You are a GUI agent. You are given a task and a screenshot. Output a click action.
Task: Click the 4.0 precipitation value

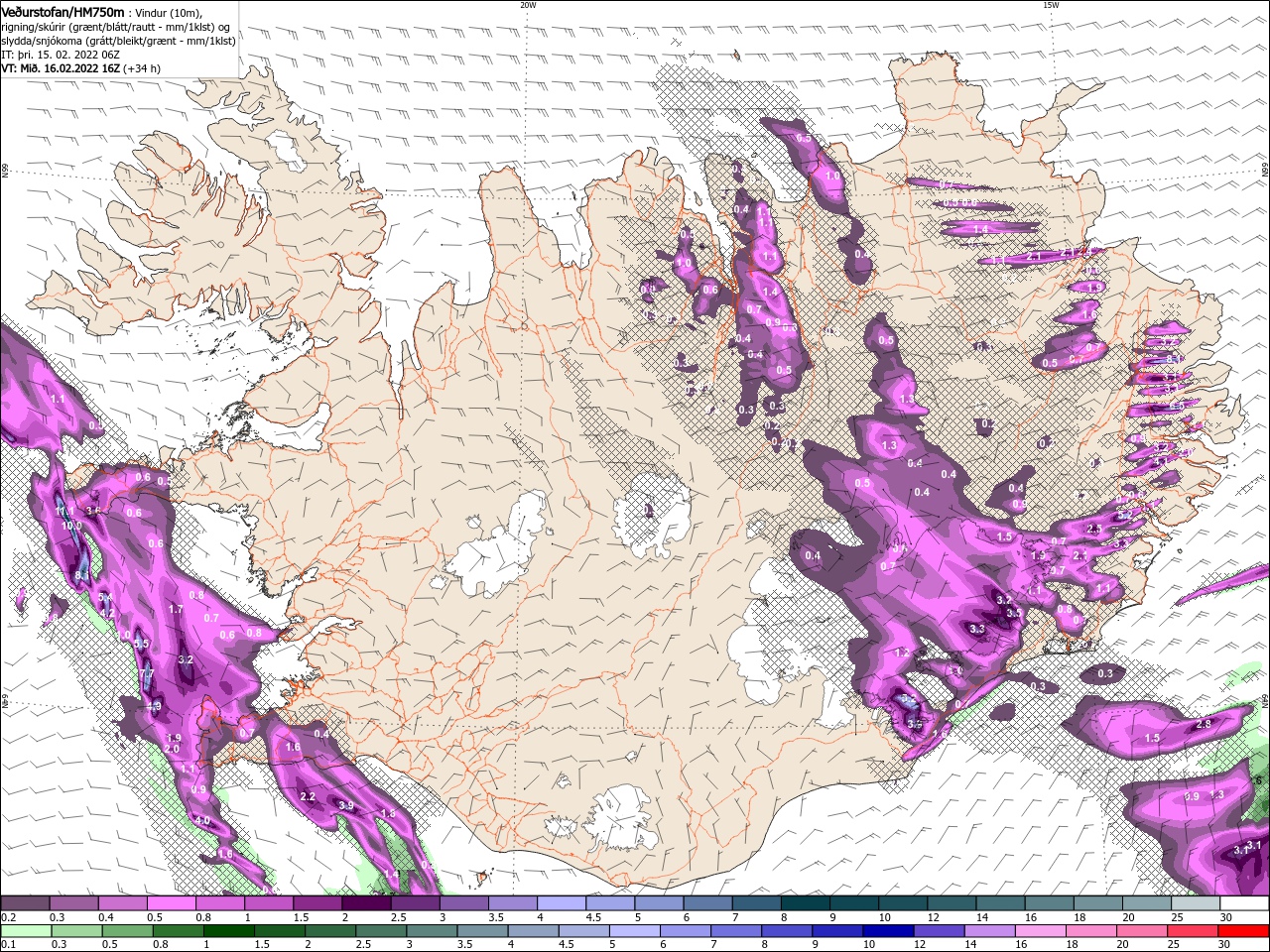[x=202, y=820]
